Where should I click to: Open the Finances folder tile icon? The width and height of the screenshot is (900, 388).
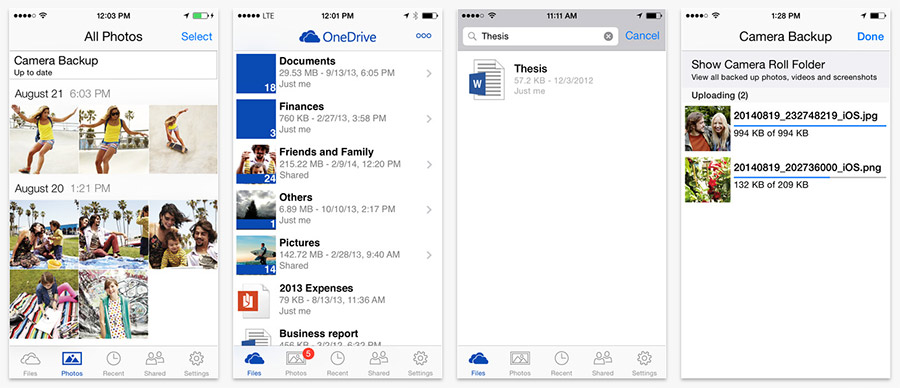[256, 119]
